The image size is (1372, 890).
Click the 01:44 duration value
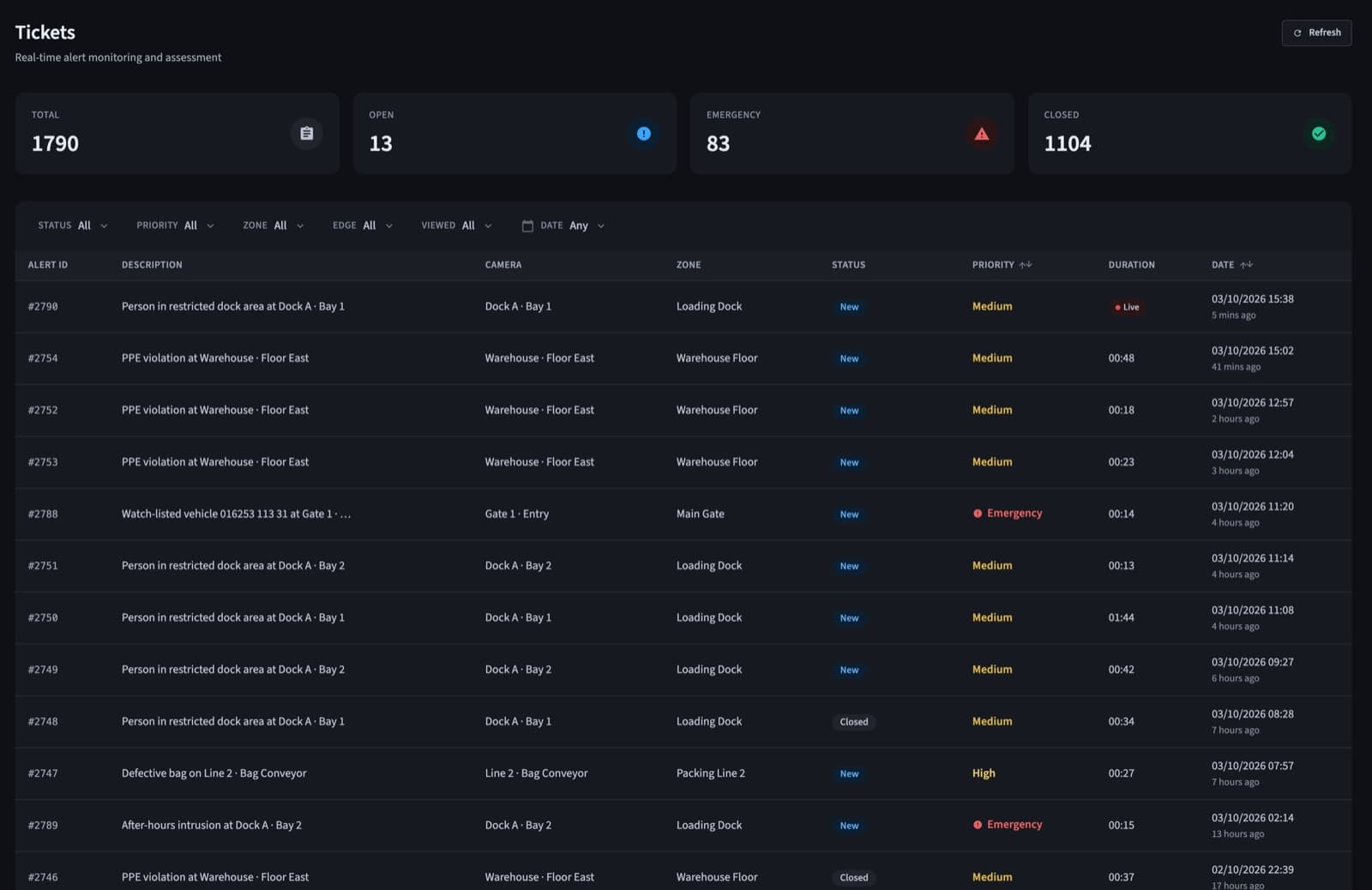(x=1121, y=618)
